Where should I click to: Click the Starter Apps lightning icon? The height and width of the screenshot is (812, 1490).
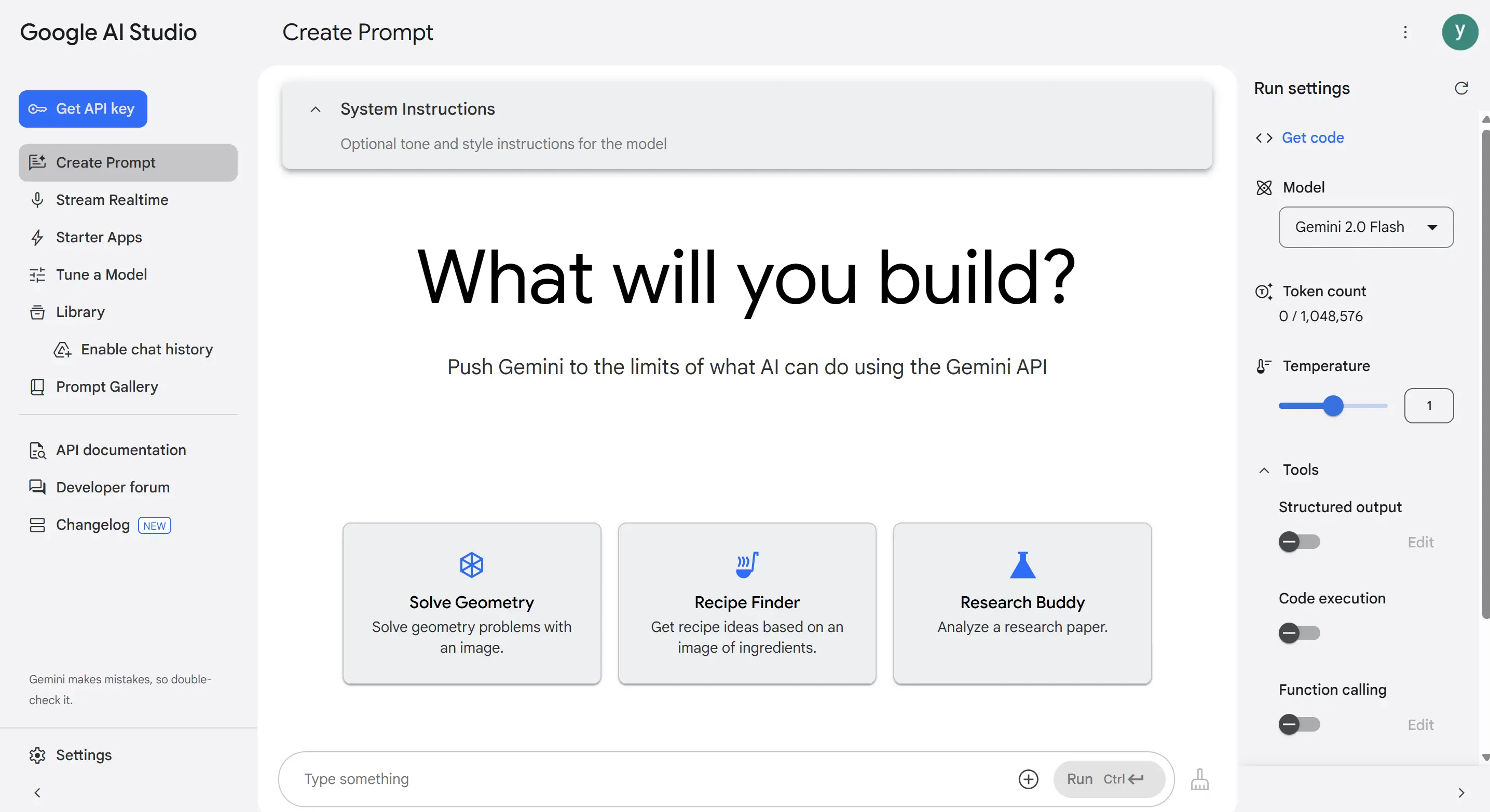[37, 237]
